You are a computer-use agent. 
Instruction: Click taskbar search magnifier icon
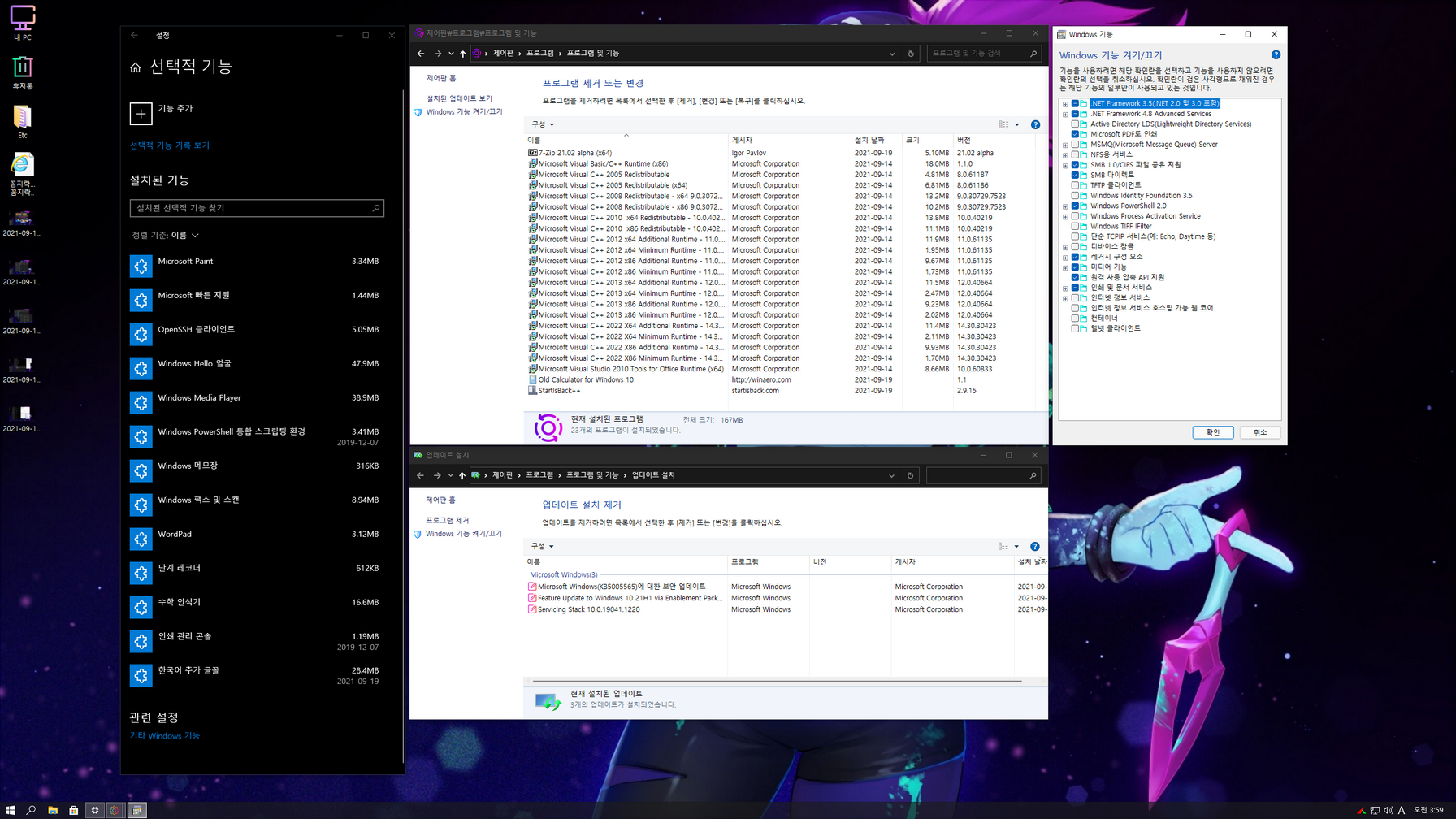point(31,810)
